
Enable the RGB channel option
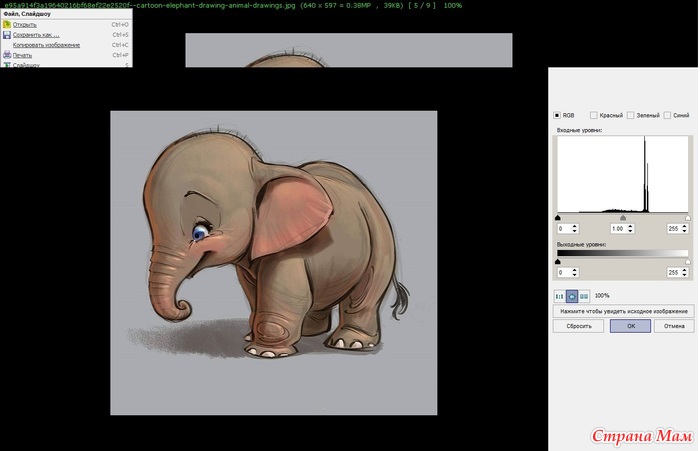coord(557,115)
